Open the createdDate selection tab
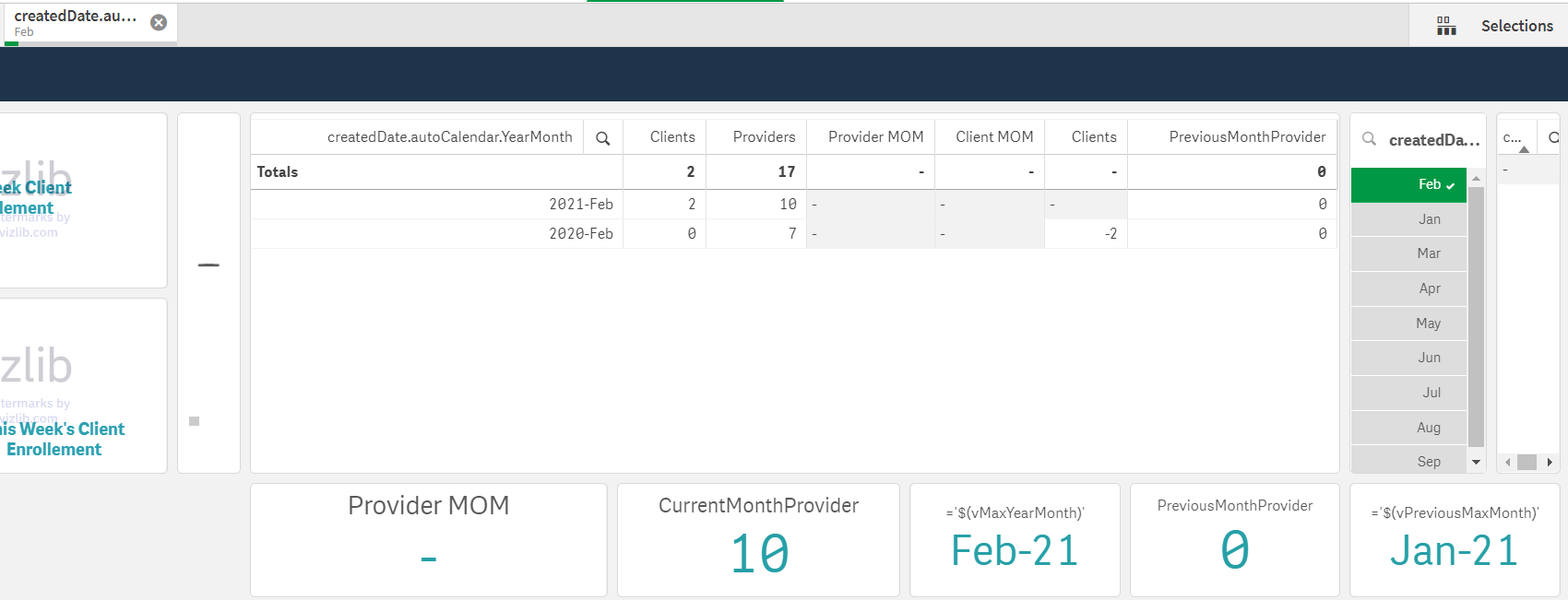 pos(76,22)
